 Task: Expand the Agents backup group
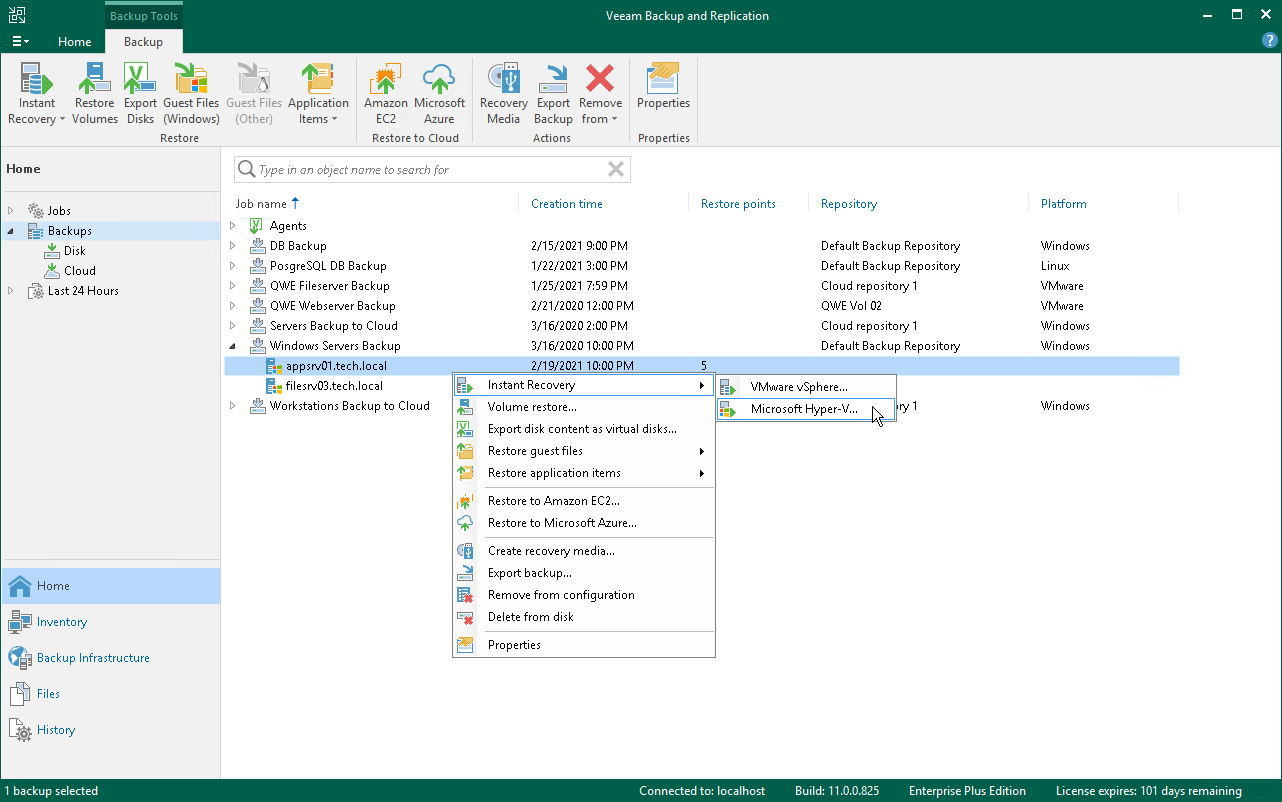tap(233, 226)
